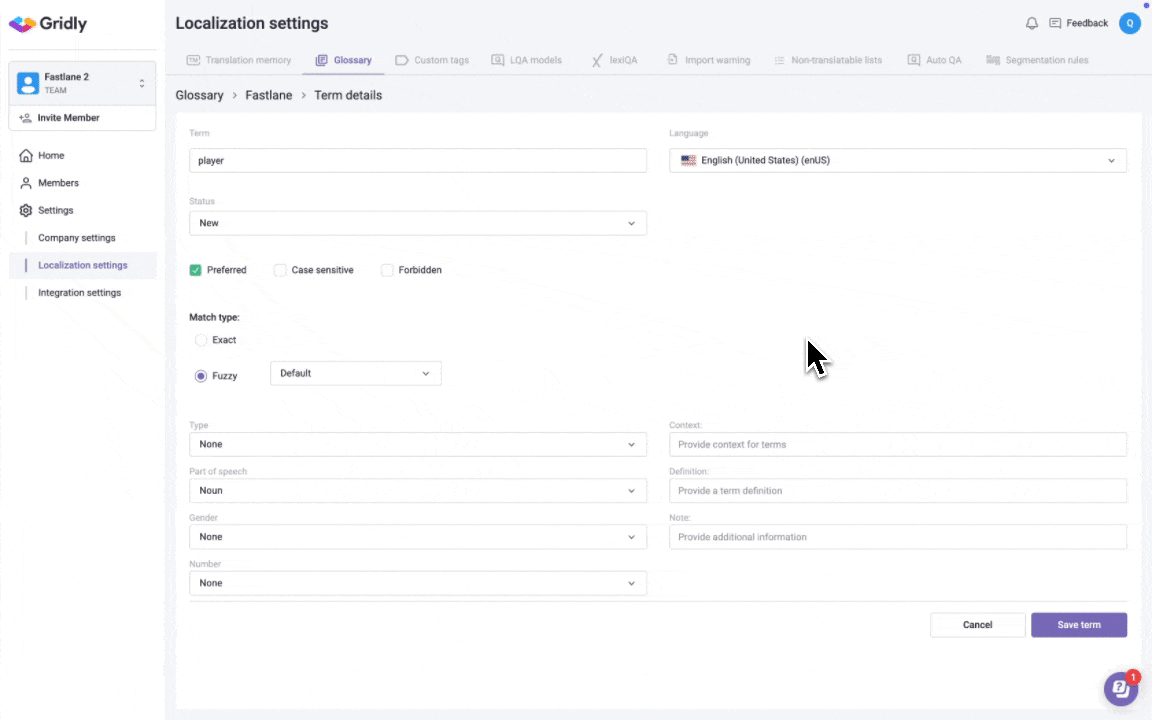Screen dimensions: 1152x720
Task: Click the Home icon in sidebar
Action: pyautogui.click(x=26, y=156)
